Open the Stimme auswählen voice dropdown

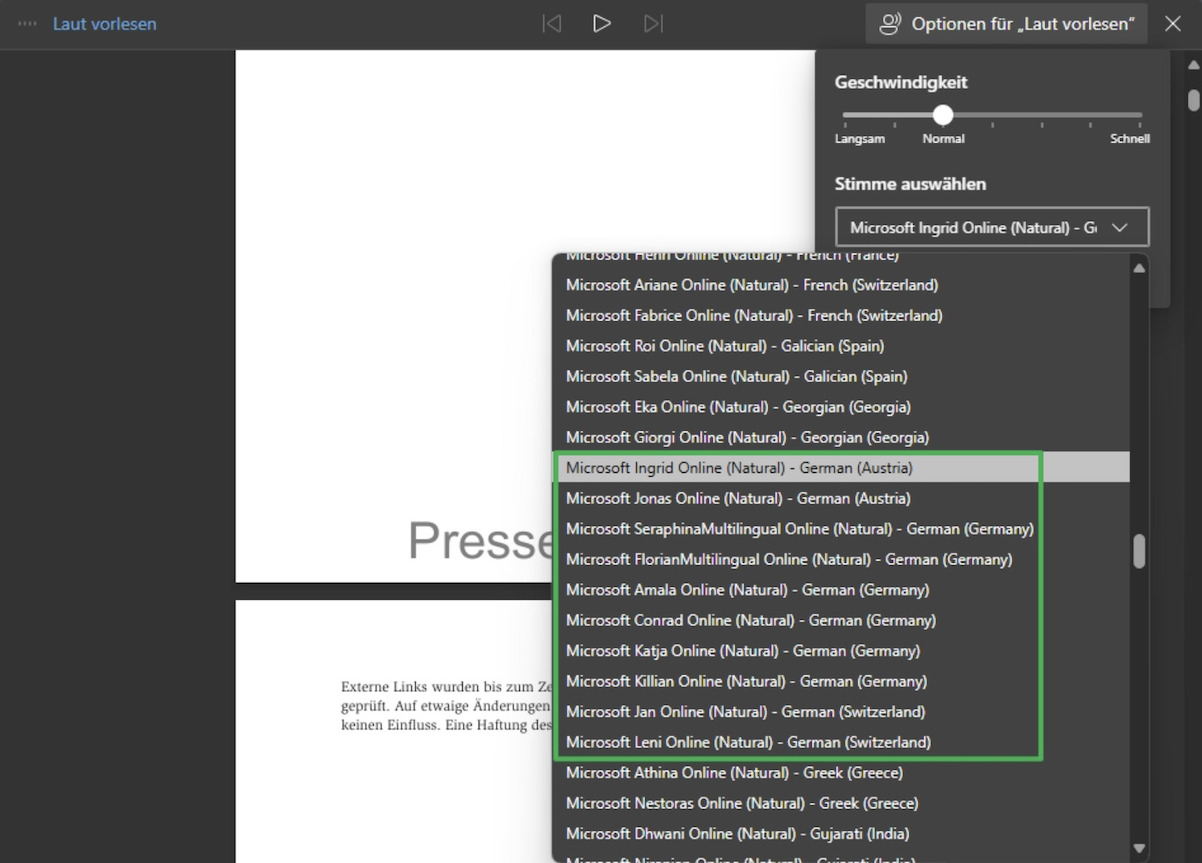click(x=992, y=227)
